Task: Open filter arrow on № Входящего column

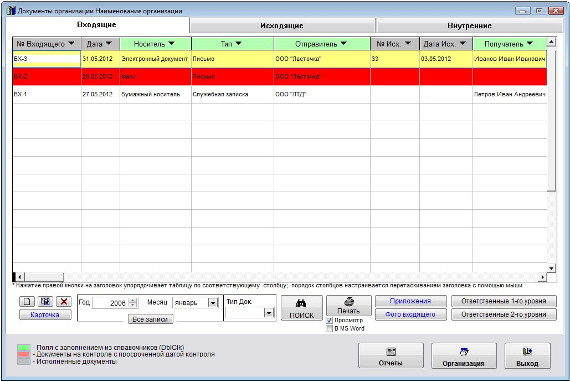Action: 71,44
